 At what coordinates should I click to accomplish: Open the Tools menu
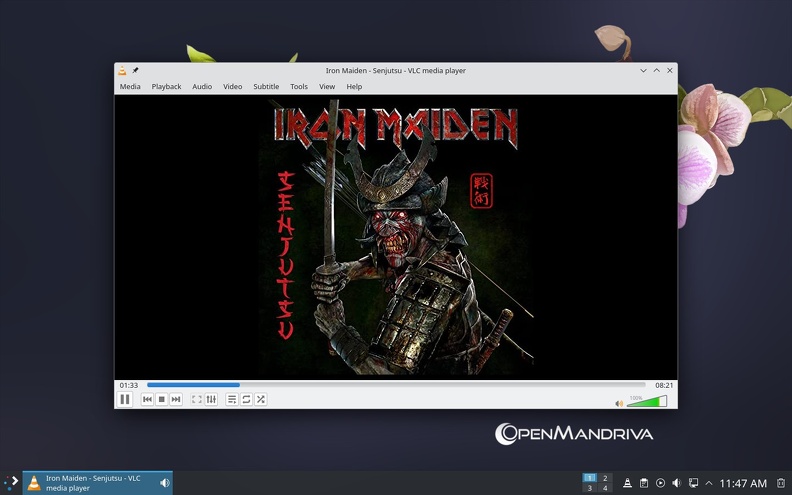coord(299,86)
